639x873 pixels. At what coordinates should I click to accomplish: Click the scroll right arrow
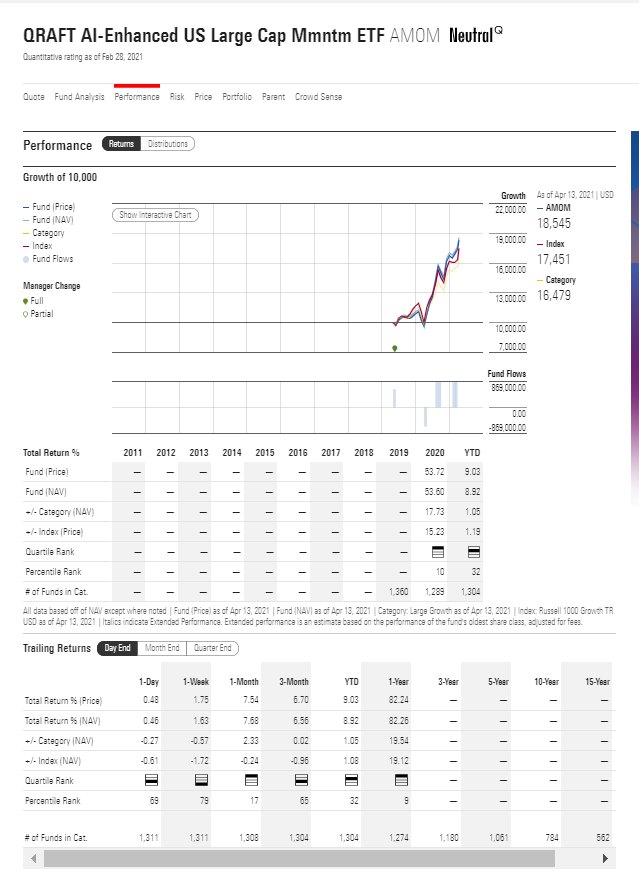pyautogui.click(x=605, y=859)
